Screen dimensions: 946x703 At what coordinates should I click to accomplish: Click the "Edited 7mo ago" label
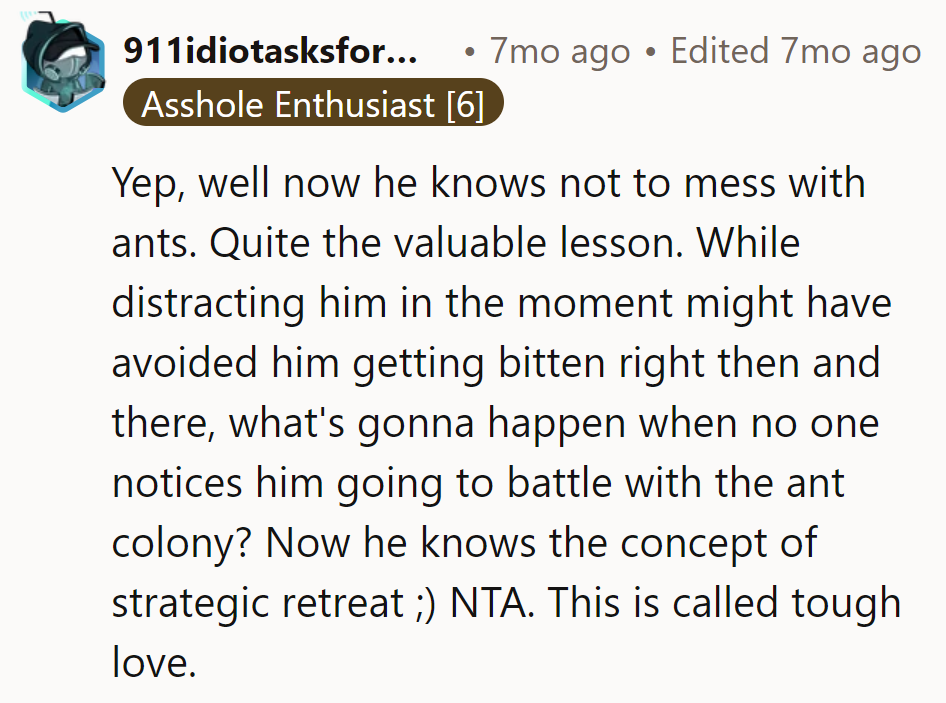(796, 52)
